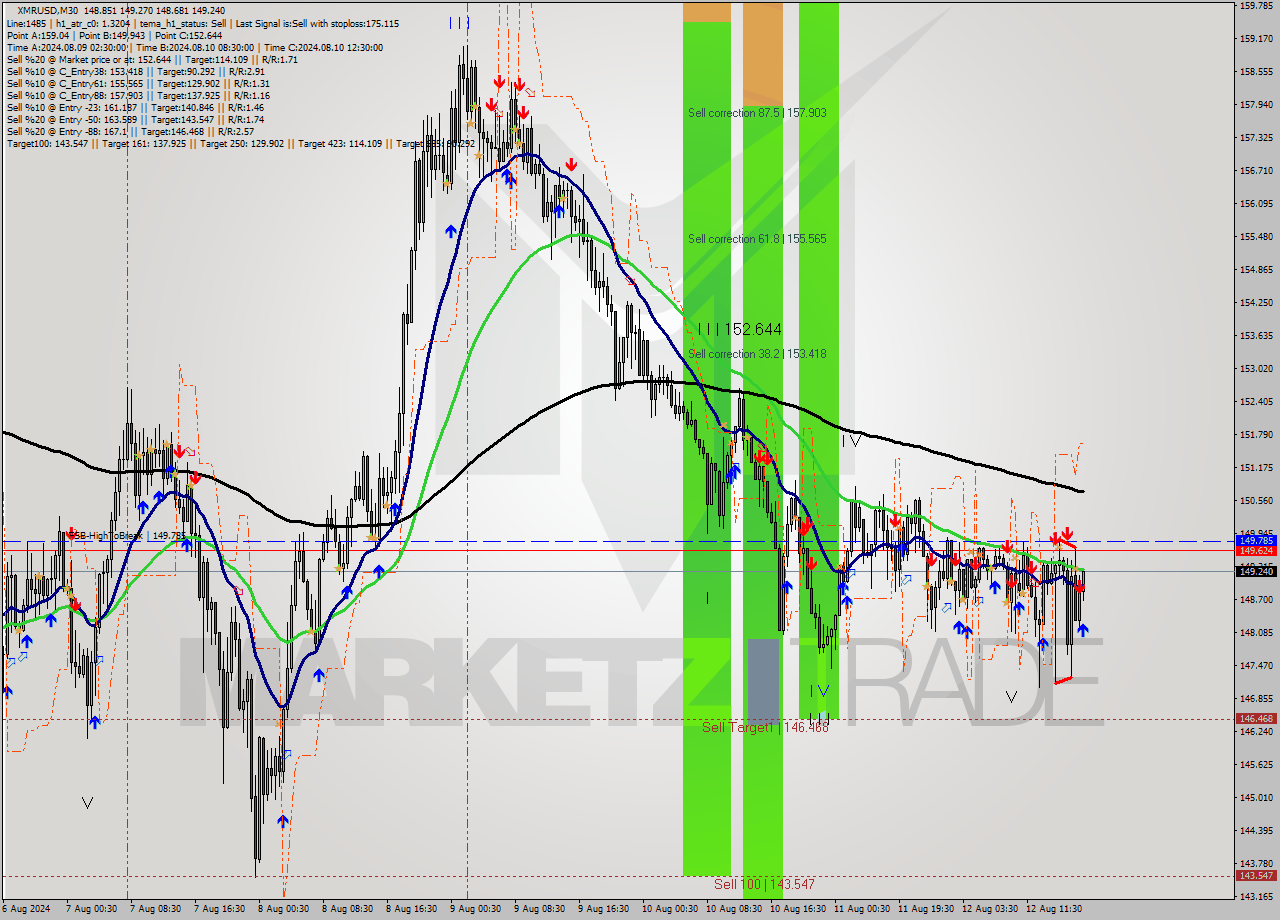Select the 'Sell %10 @ C_Entry88: 157.903' line

tap(138, 95)
